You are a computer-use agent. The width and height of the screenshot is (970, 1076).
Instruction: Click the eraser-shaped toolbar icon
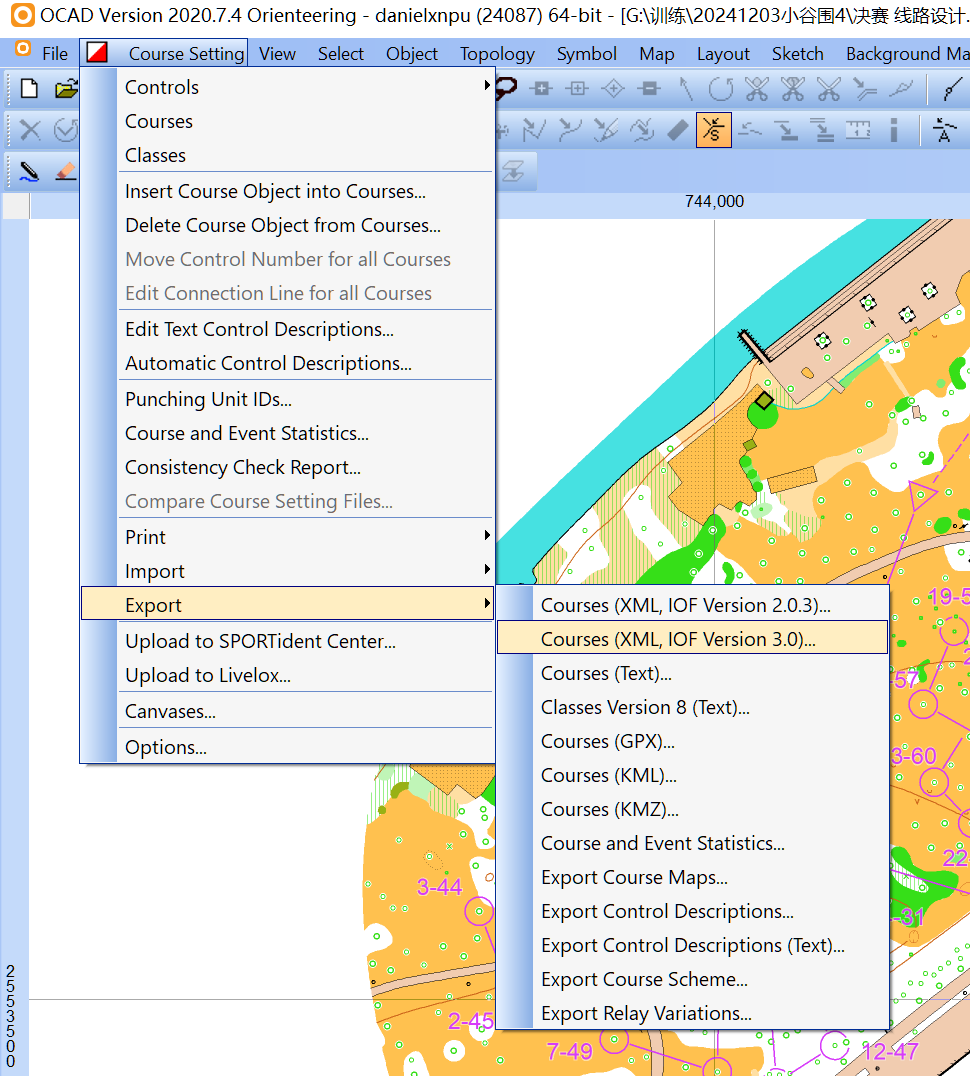pyautogui.click(x=677, y=130)
